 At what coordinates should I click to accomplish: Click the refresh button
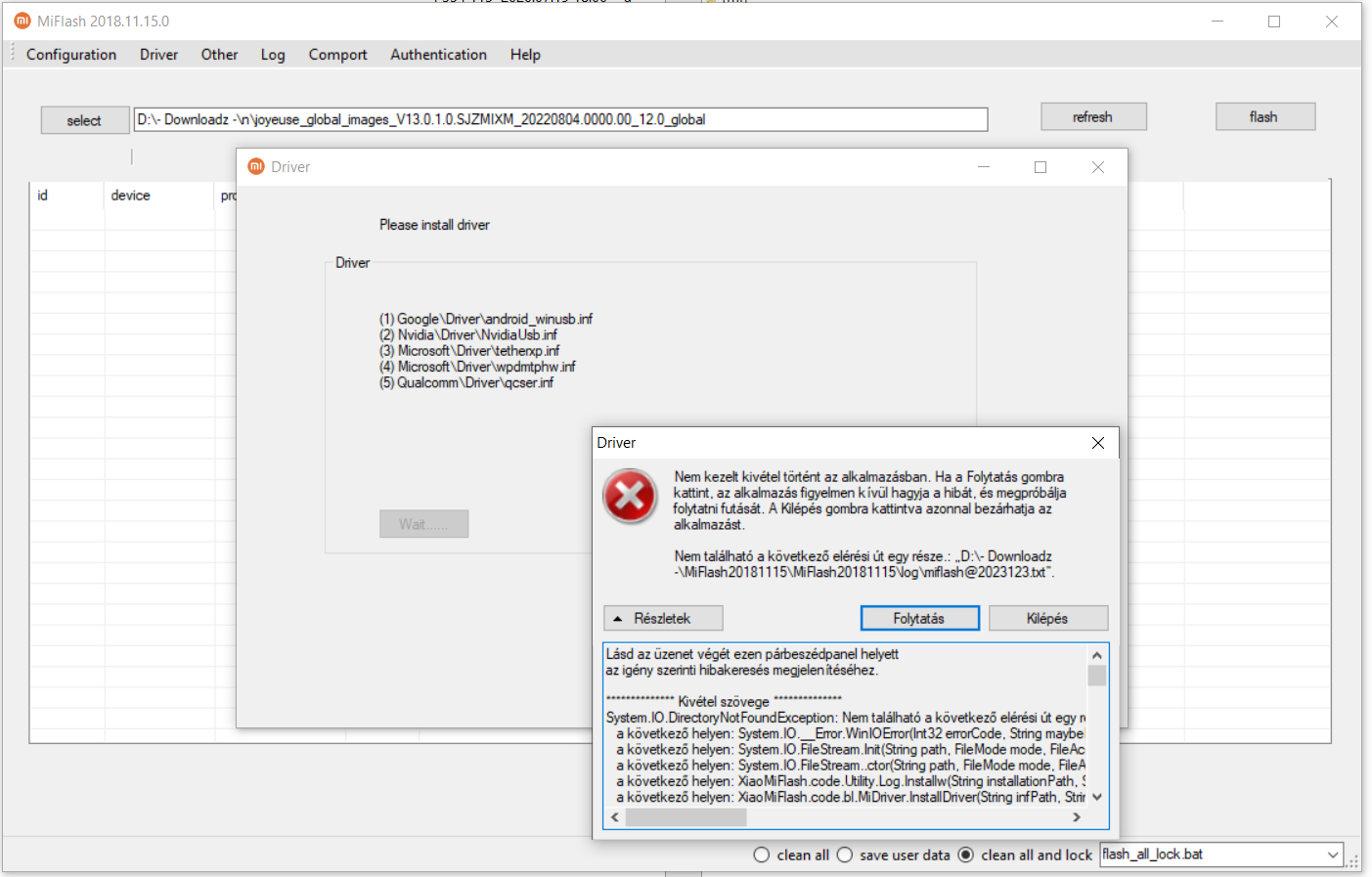point(1093,116)
